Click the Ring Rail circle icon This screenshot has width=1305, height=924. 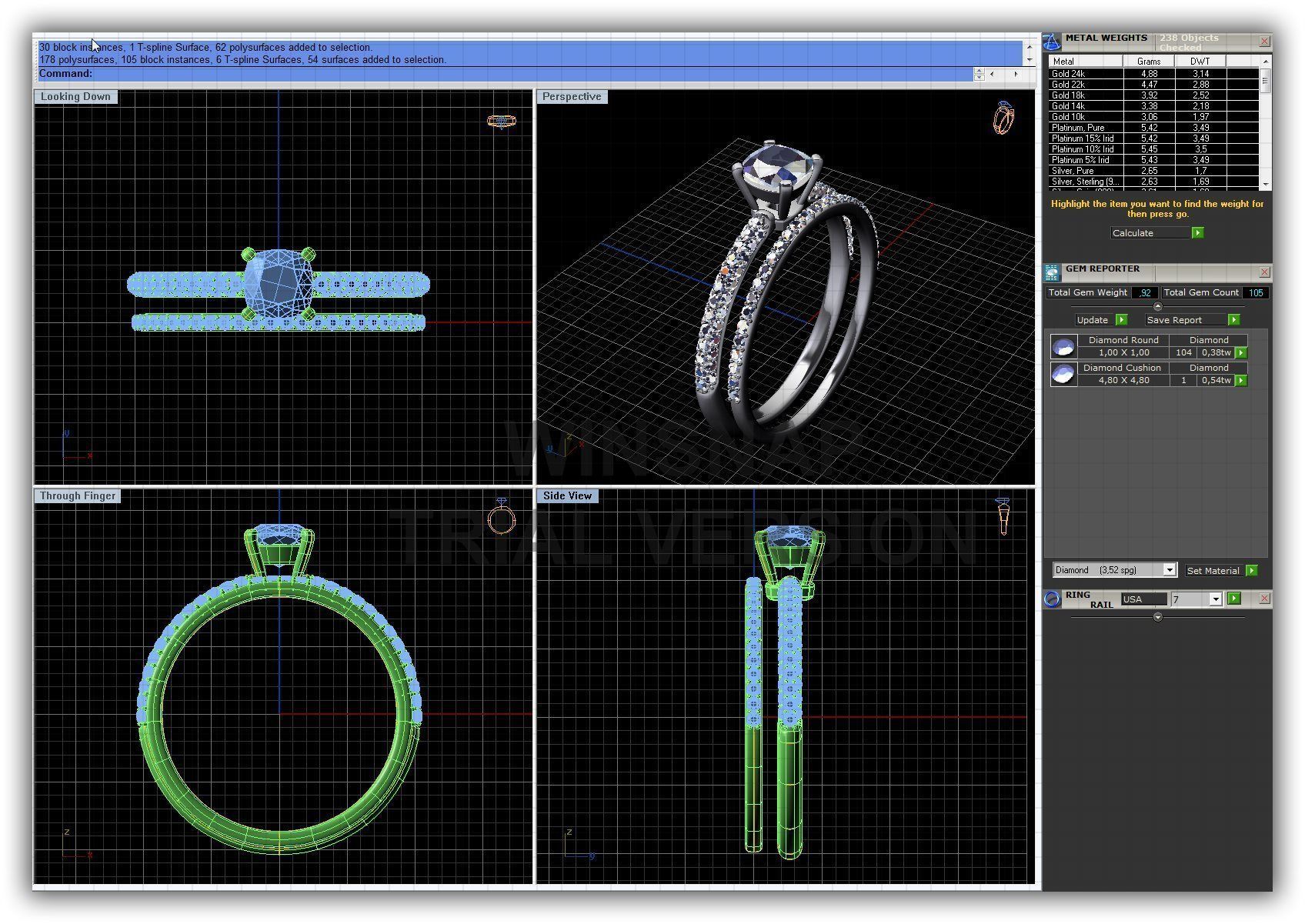1052,599
